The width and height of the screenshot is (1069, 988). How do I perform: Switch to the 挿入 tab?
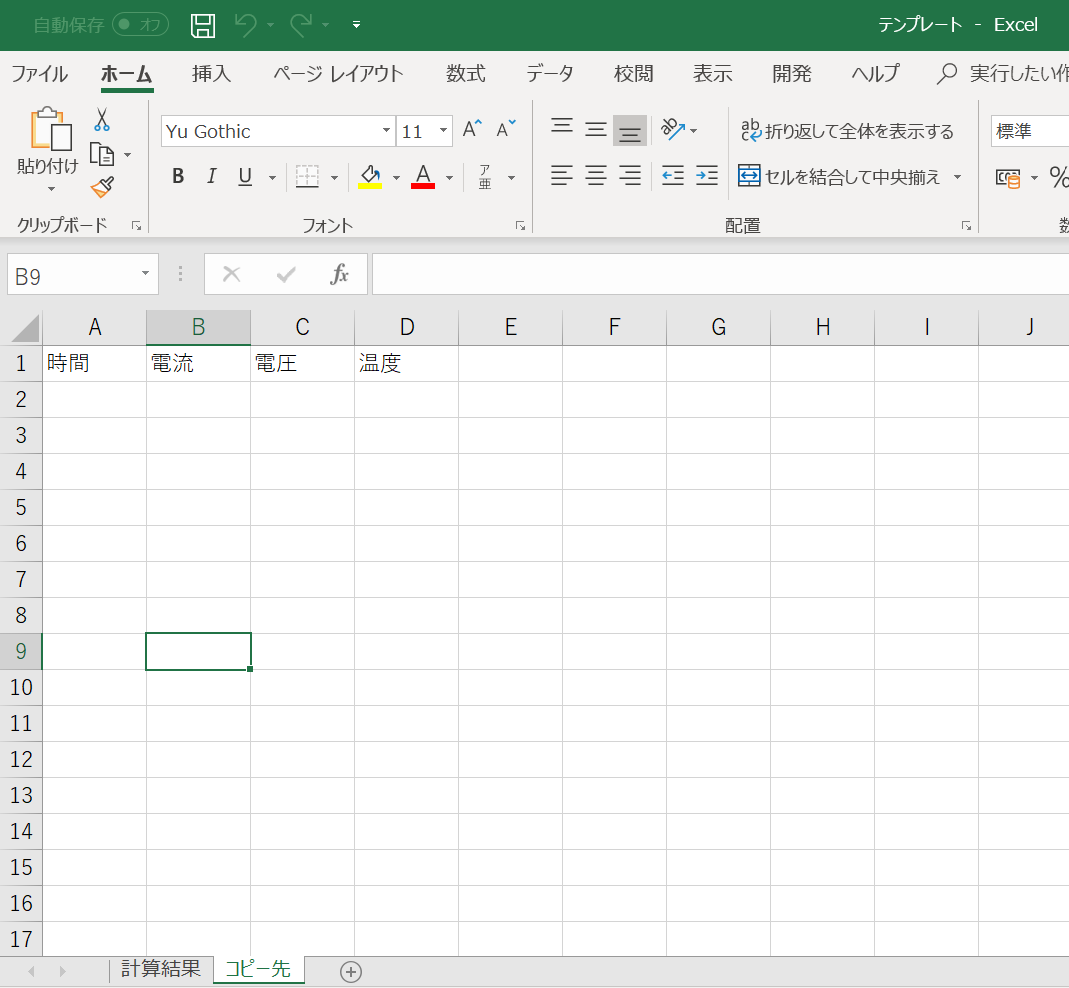[x=211, y=73]
